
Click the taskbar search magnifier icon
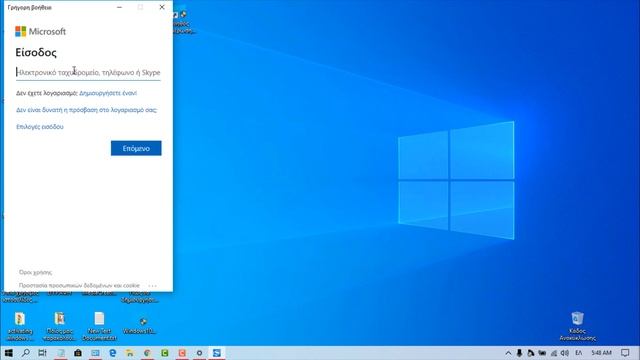[25, 353]
